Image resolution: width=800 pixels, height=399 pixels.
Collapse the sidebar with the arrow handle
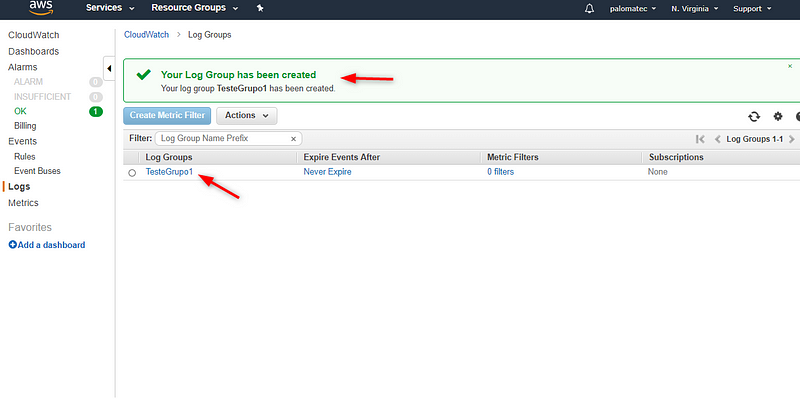[109, 68]
